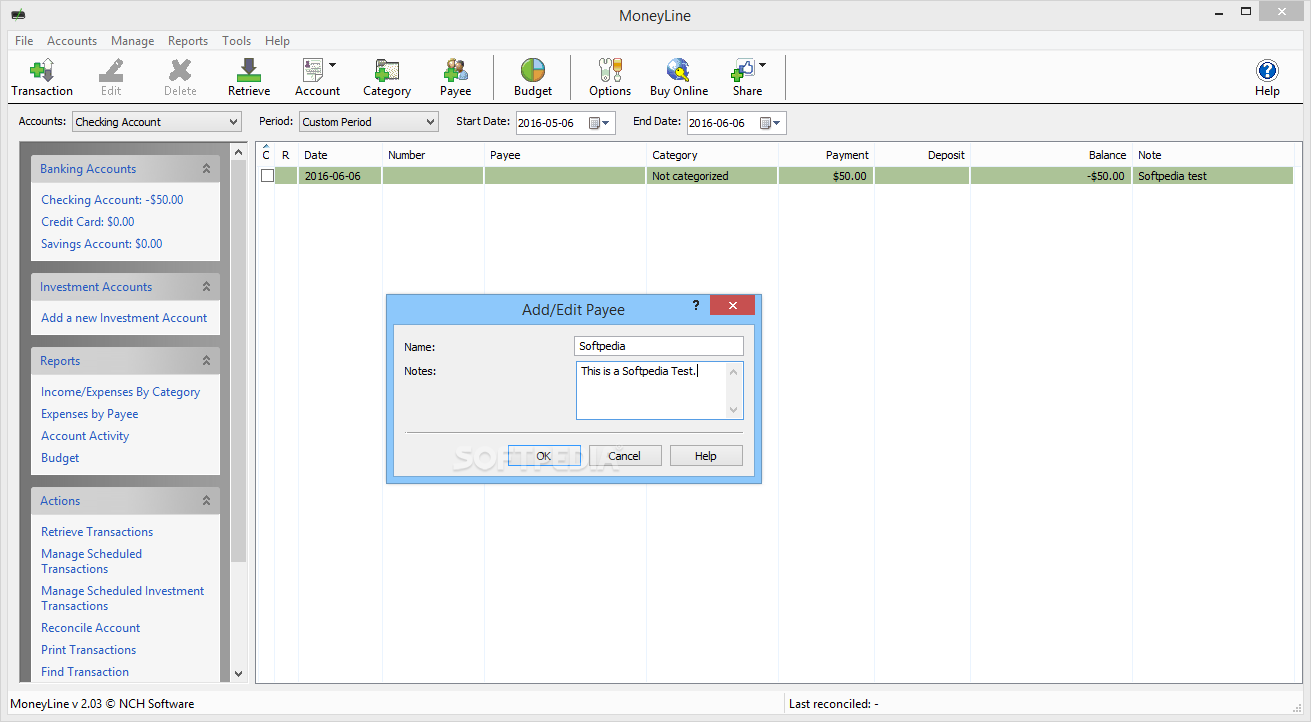This screenshot has width=1311, height=722.
Task: Open Expenses by Payee report
Action: pyautogui.click(x=90, y=414)
